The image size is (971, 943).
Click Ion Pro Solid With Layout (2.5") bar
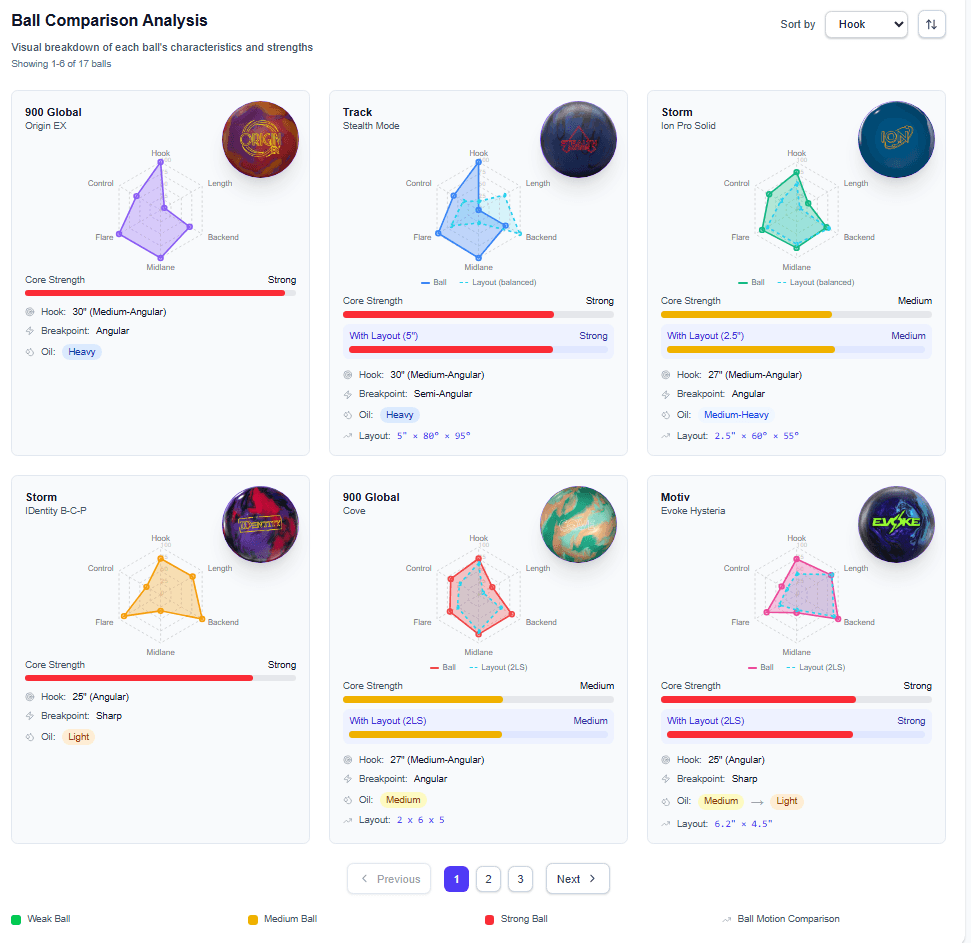coord(796,350)
